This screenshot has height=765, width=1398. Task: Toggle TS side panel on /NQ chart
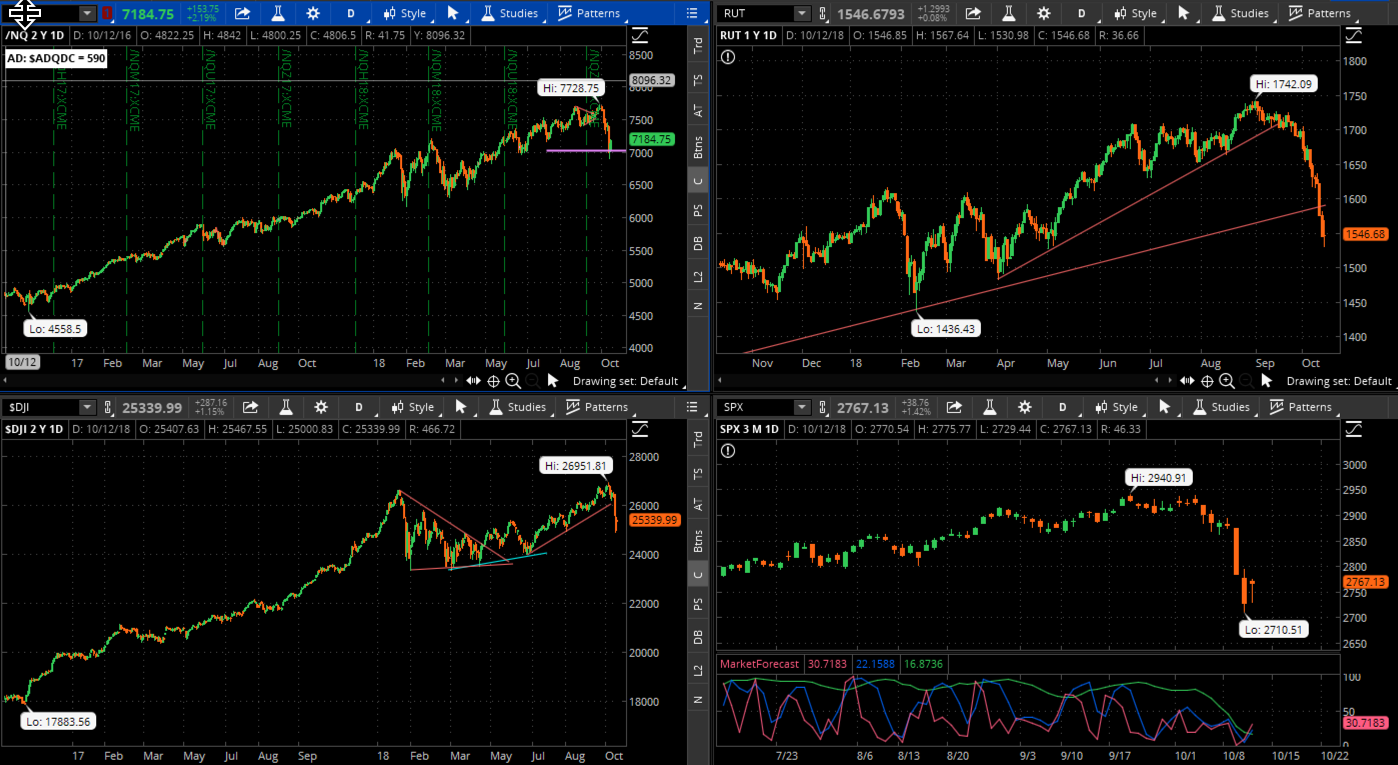pyautogui.click(x=698, y=79)
